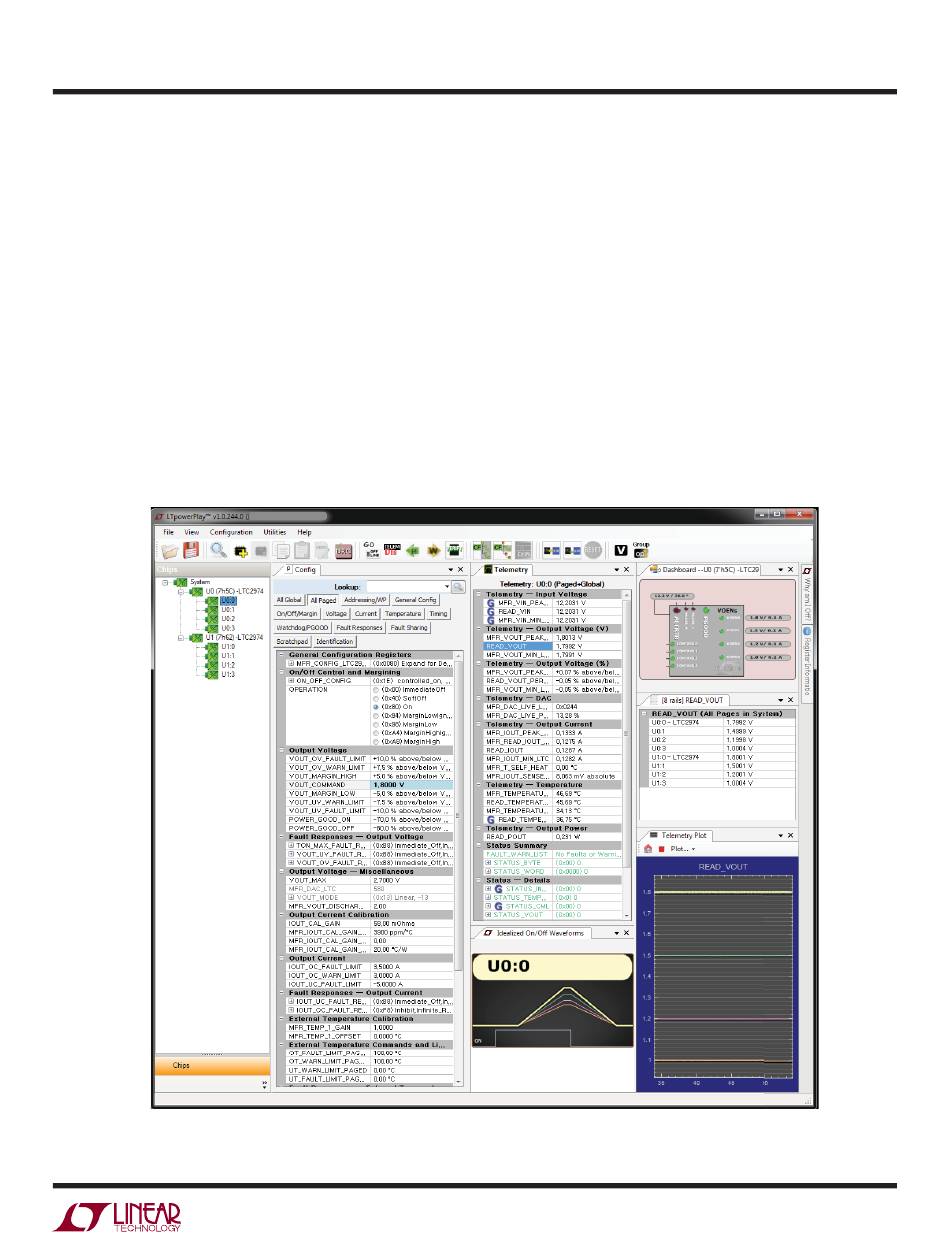Switch to the Config tab
Image resolution: width=950 pixels, height=1241 pixels.
300,568
